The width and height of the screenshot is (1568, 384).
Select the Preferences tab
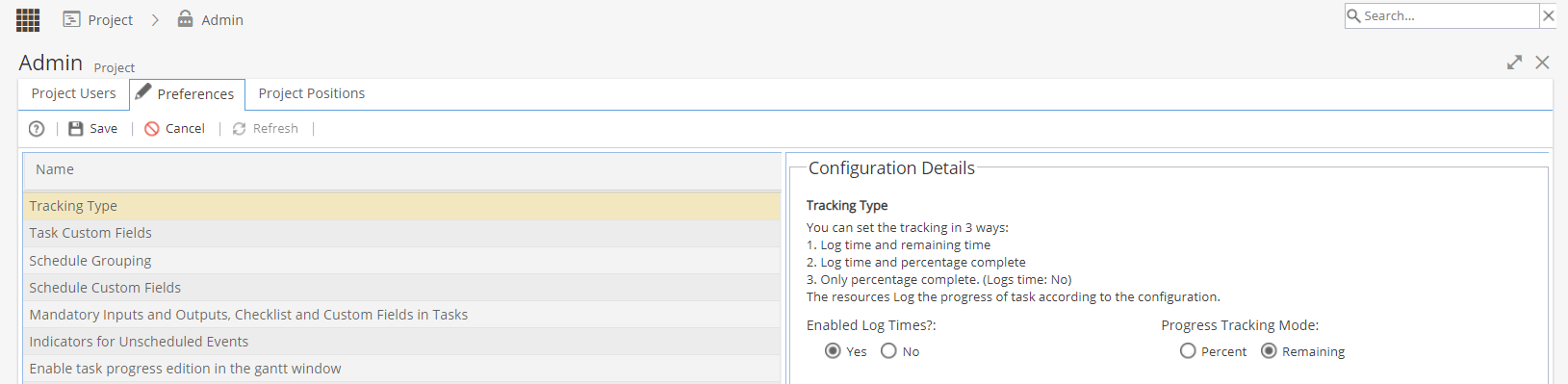click(x=187, y=94)
